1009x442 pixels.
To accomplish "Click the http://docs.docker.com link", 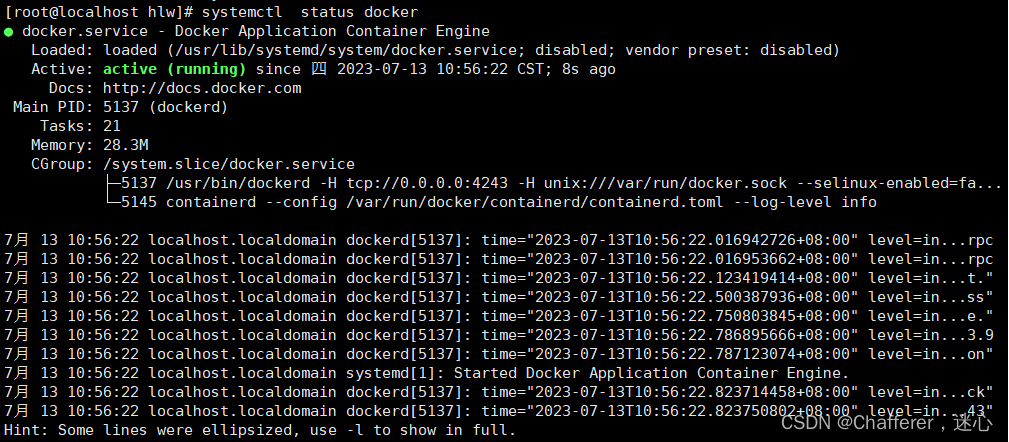I will (202, 88).
